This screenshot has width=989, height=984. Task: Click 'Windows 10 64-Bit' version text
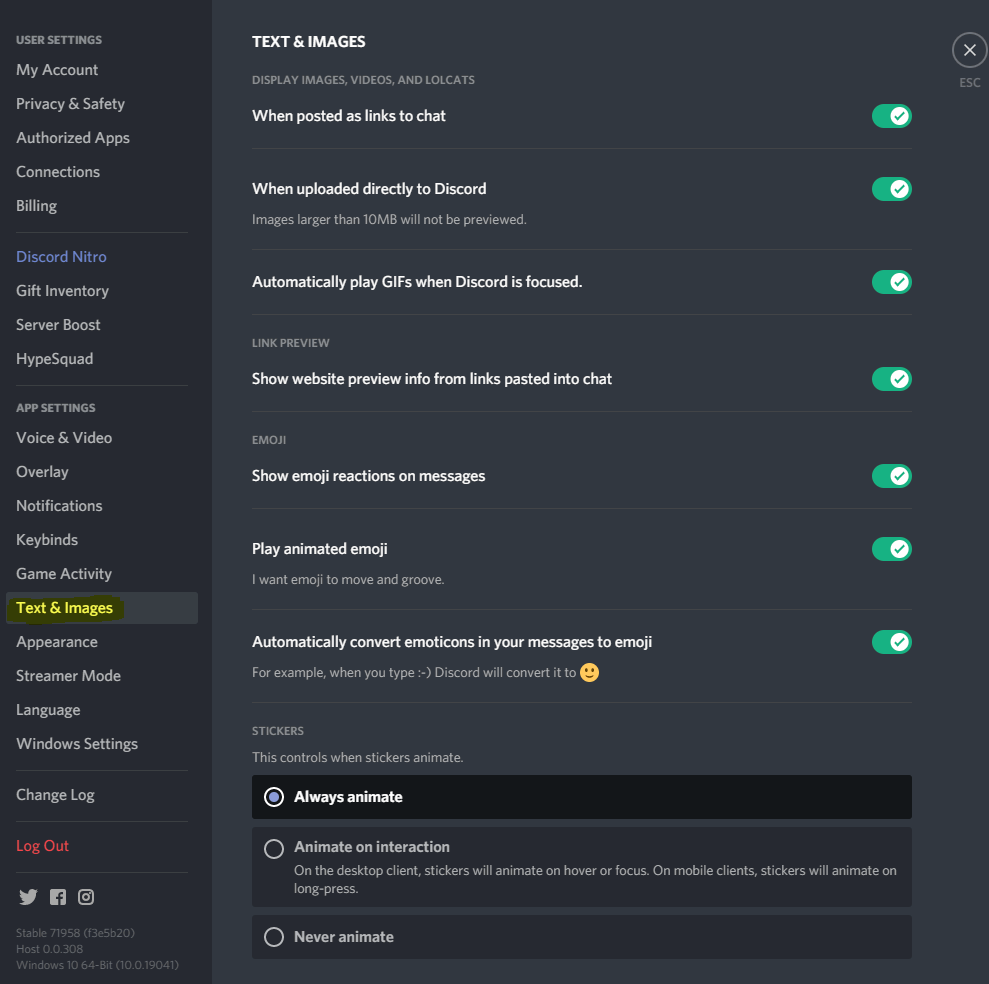point(97,965)
